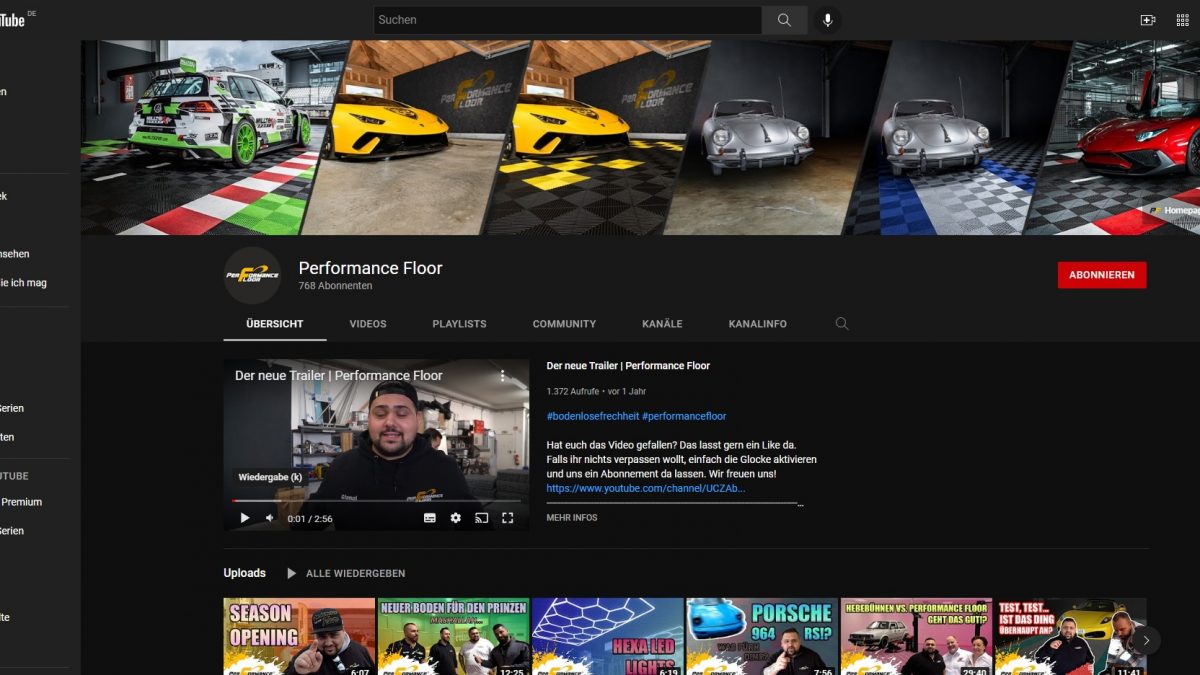1200x675 pixels.
Task: Click the 'Der neue Trailer' title inside the player
Action: click(x=339, y=376)
